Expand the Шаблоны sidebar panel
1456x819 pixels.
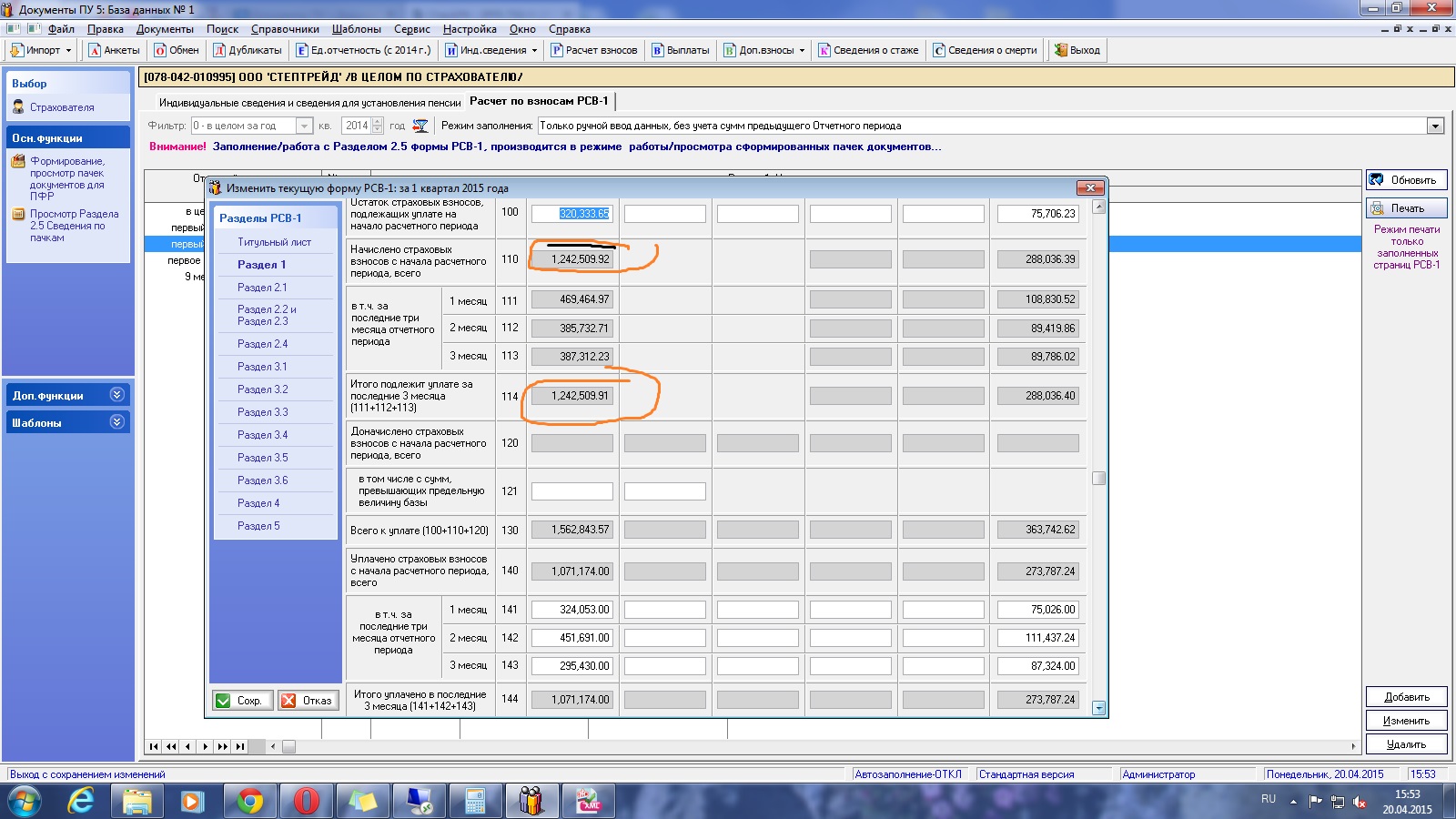116,422
